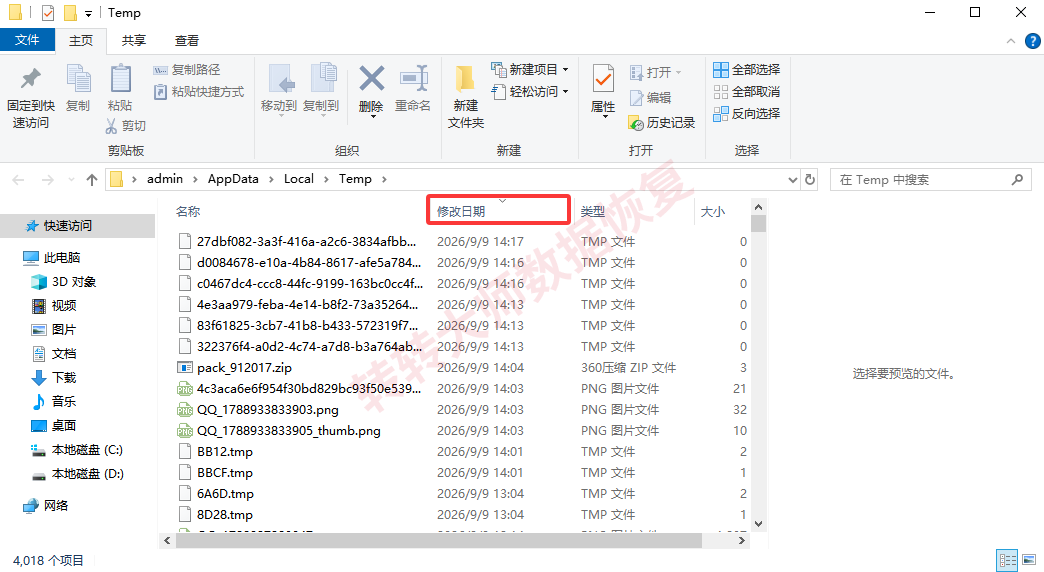Select file QQ_1788933833903.png

tap(268, 410)
